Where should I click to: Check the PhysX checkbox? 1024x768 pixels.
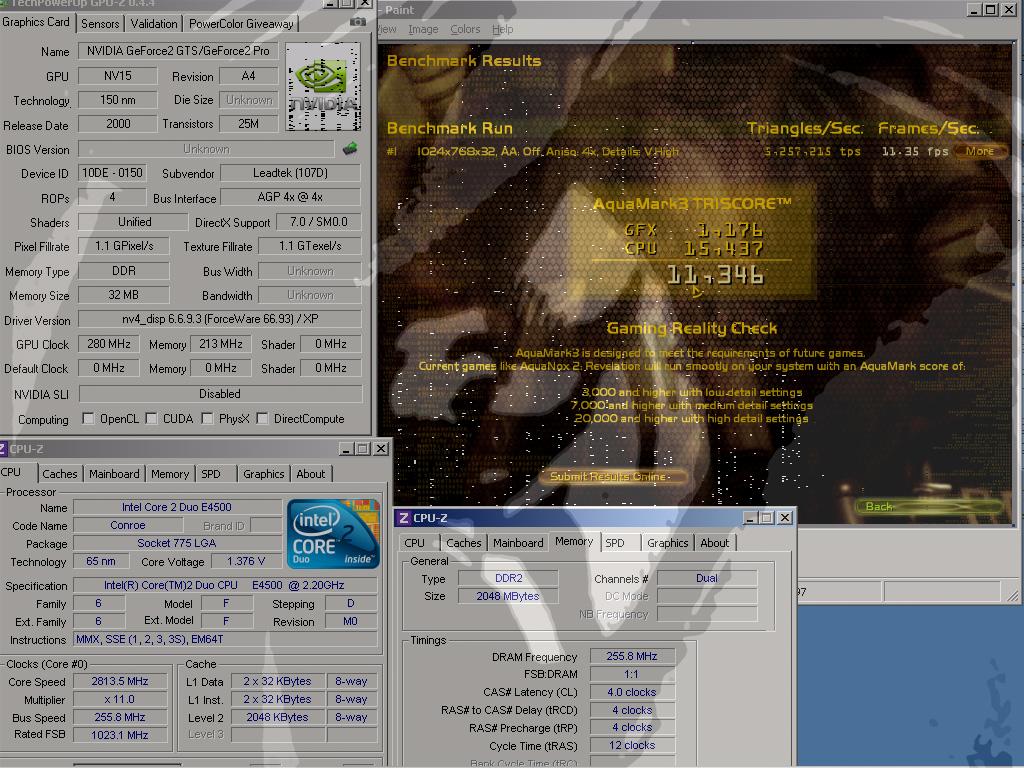pyautogui.click(x=207, y=419)
